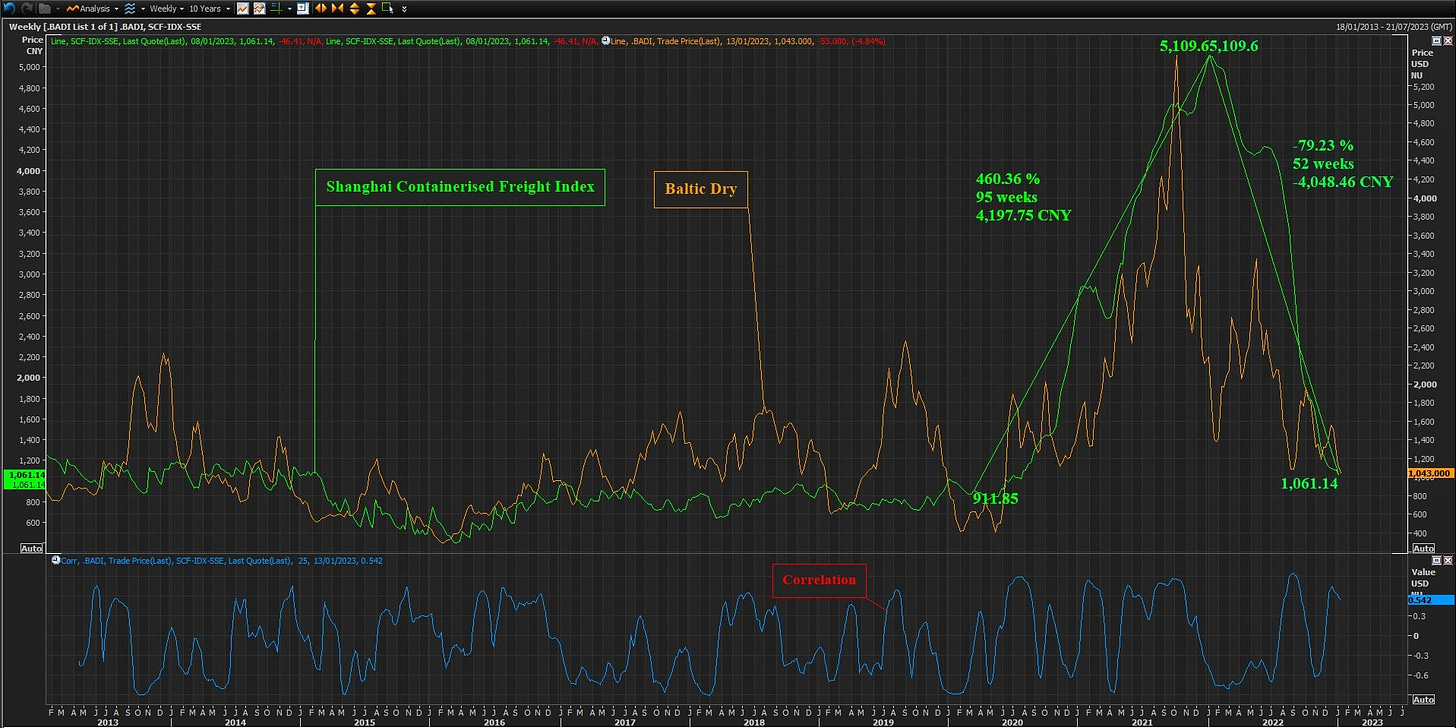Click the expand vertically arrows icon

coord(354,8)
